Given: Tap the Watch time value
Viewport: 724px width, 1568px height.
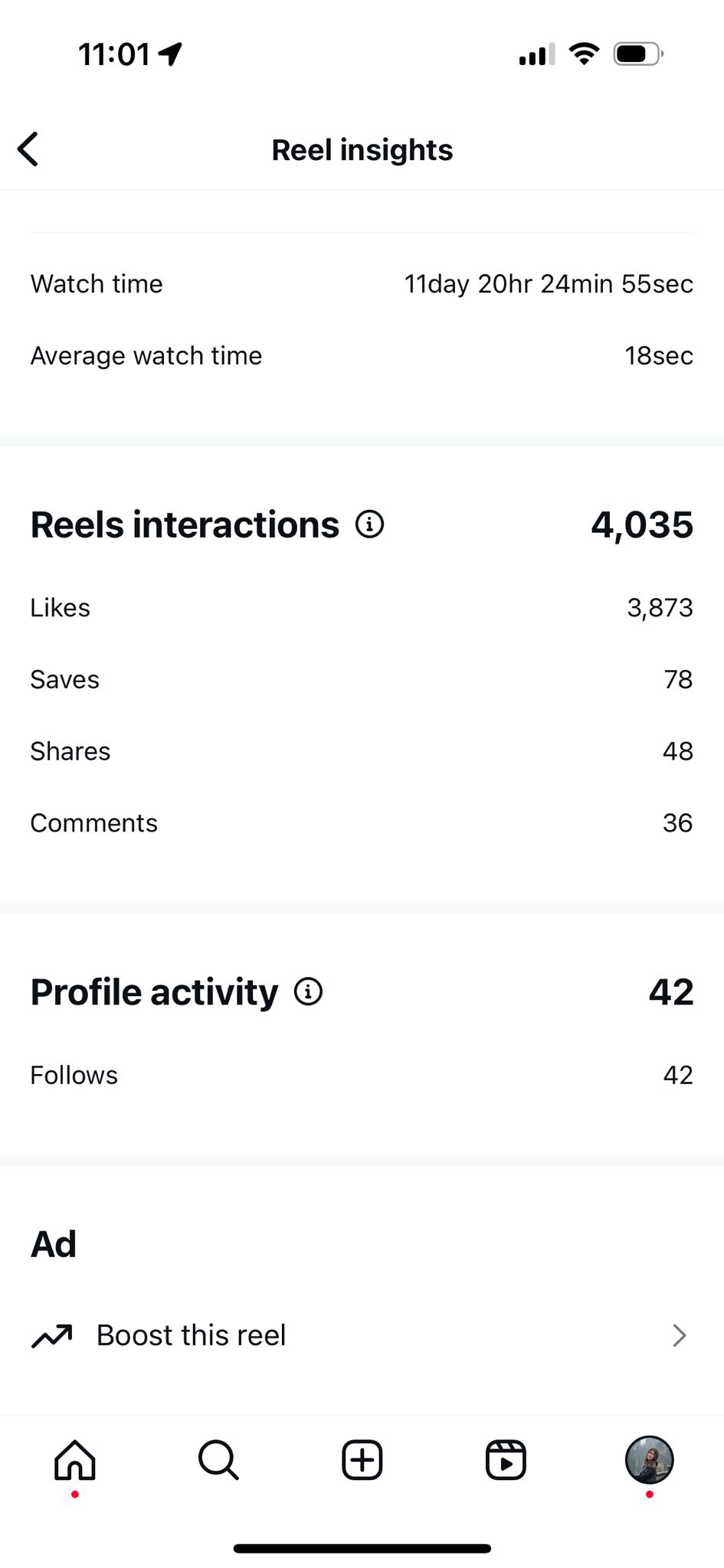Looking at the screenshot, I should [549, 284].
